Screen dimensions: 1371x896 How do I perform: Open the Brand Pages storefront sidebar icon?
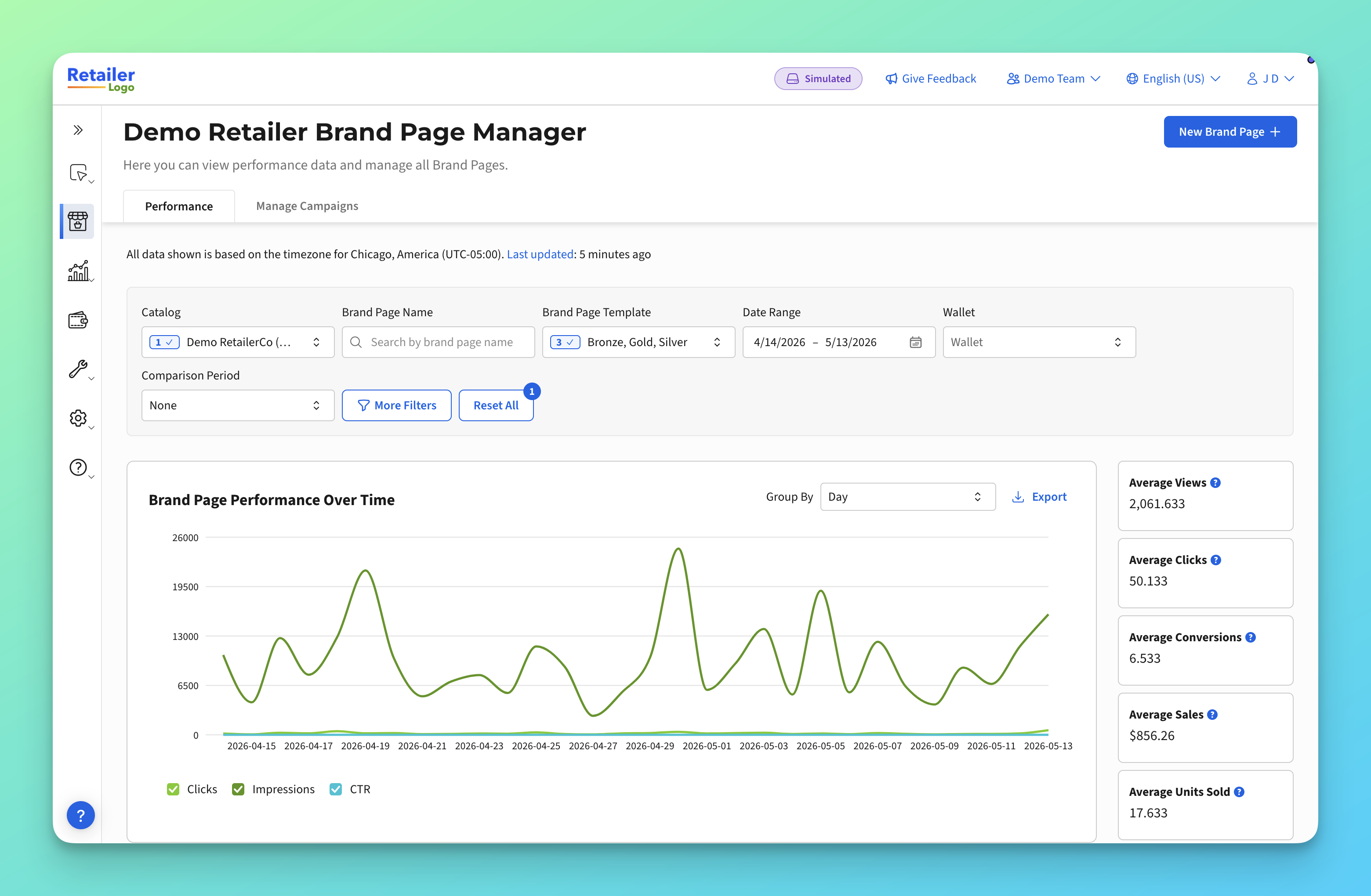point(78,221)
